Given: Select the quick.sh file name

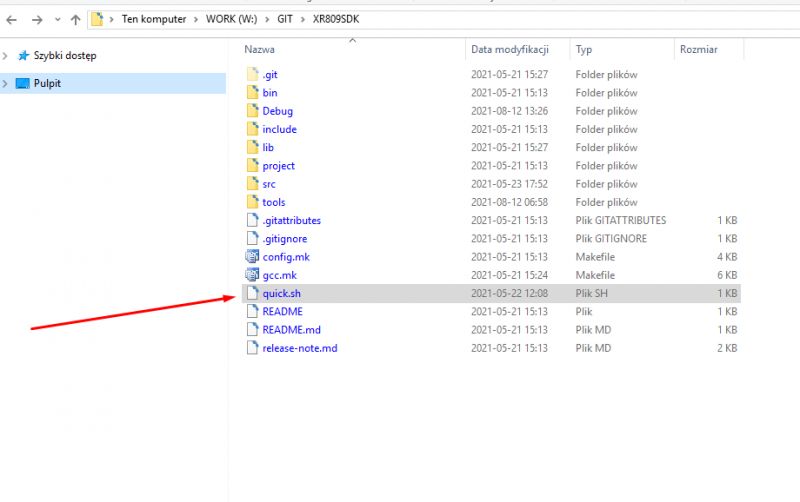Looking at the screenshot, I should [282, 293].
